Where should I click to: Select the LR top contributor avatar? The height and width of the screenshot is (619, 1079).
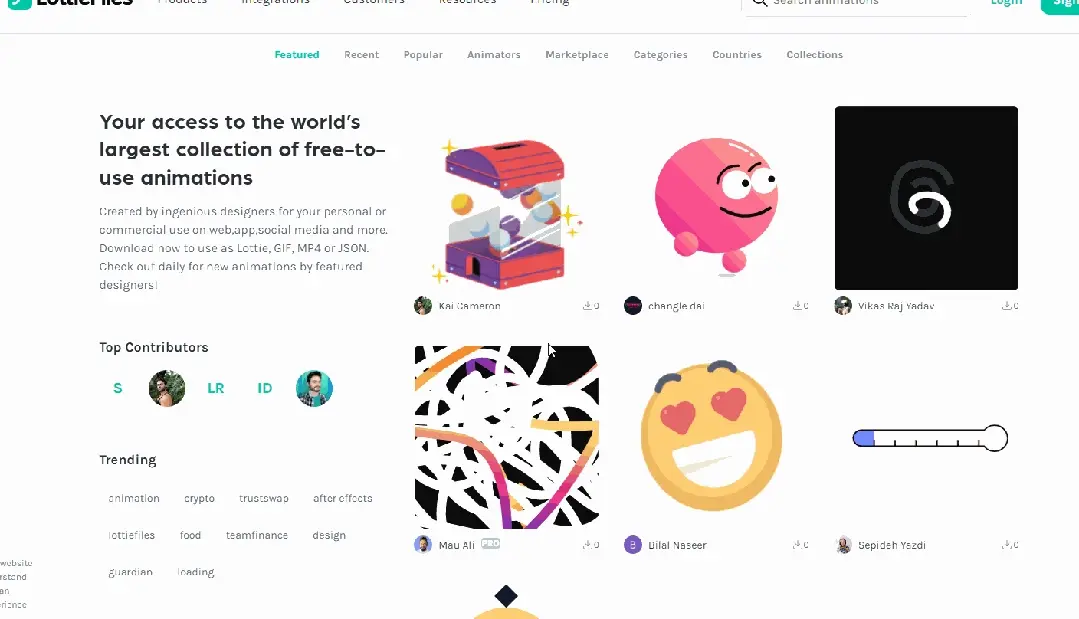215,388
